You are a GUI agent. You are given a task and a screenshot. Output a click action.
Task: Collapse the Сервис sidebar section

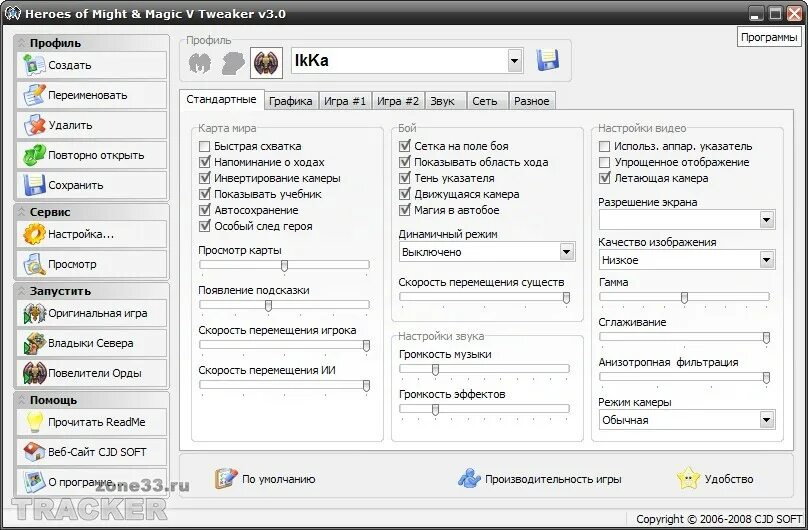pyautogui.click(x=22, y=212)
